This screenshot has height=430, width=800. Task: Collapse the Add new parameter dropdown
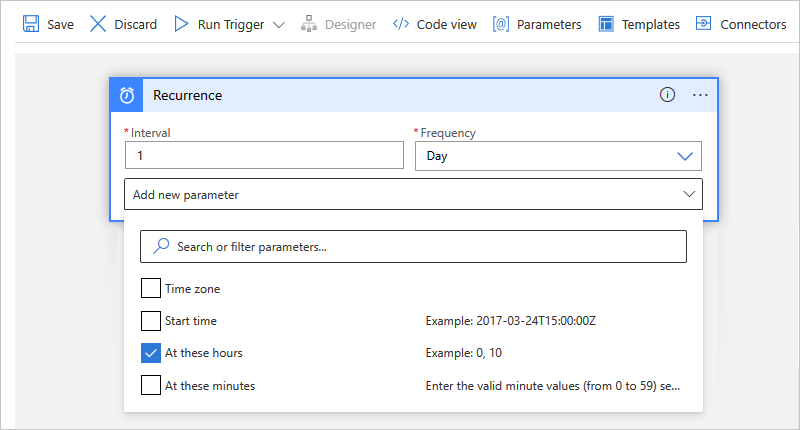coord(688,194)
